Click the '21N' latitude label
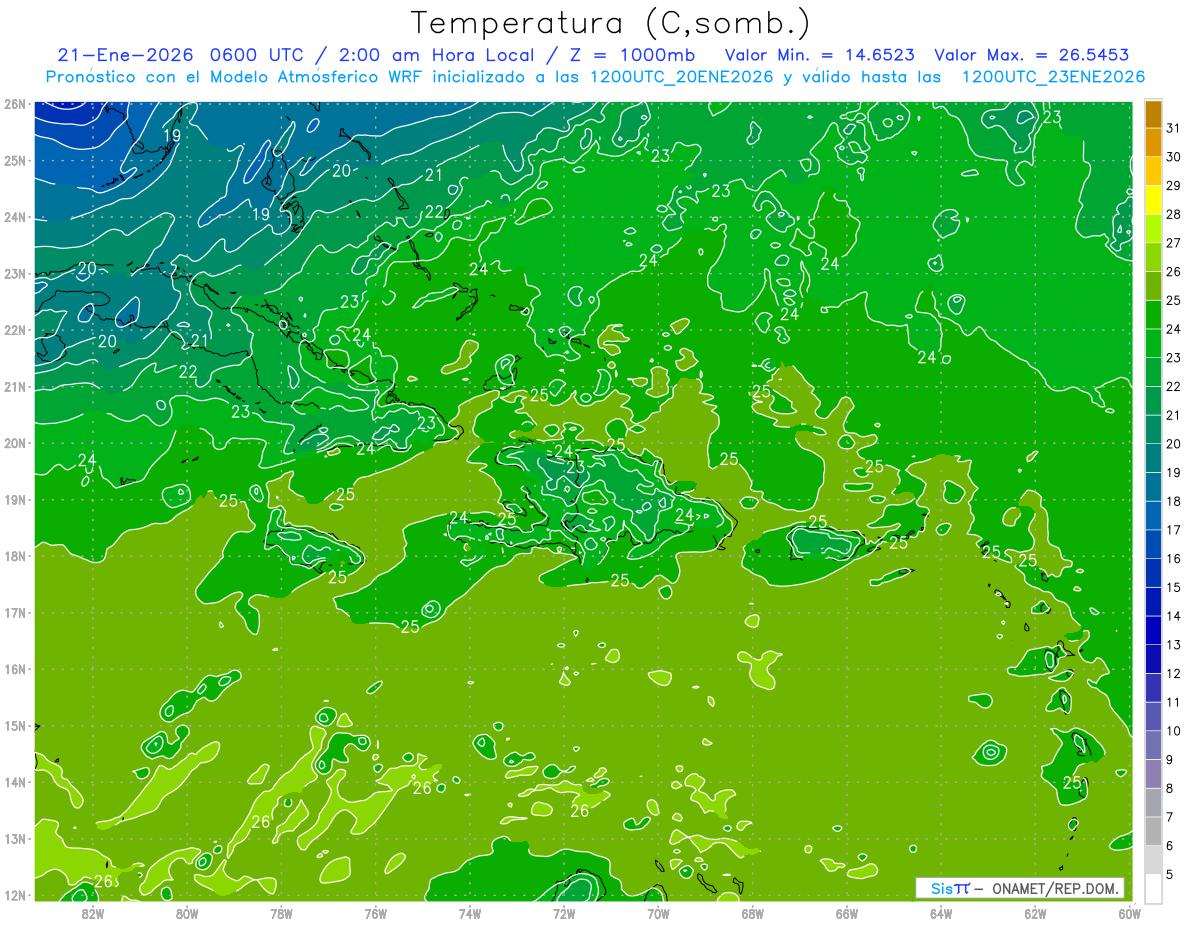The width and height of the screenshot is (1200, 927). point(14,387)
